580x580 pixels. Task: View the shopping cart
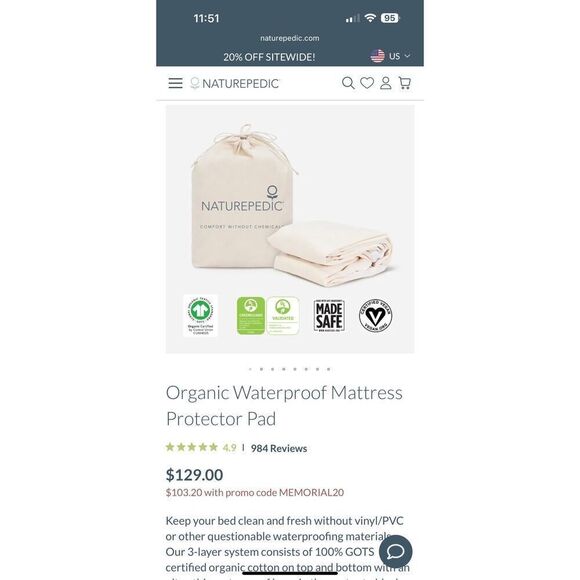(x=405, y=83)
